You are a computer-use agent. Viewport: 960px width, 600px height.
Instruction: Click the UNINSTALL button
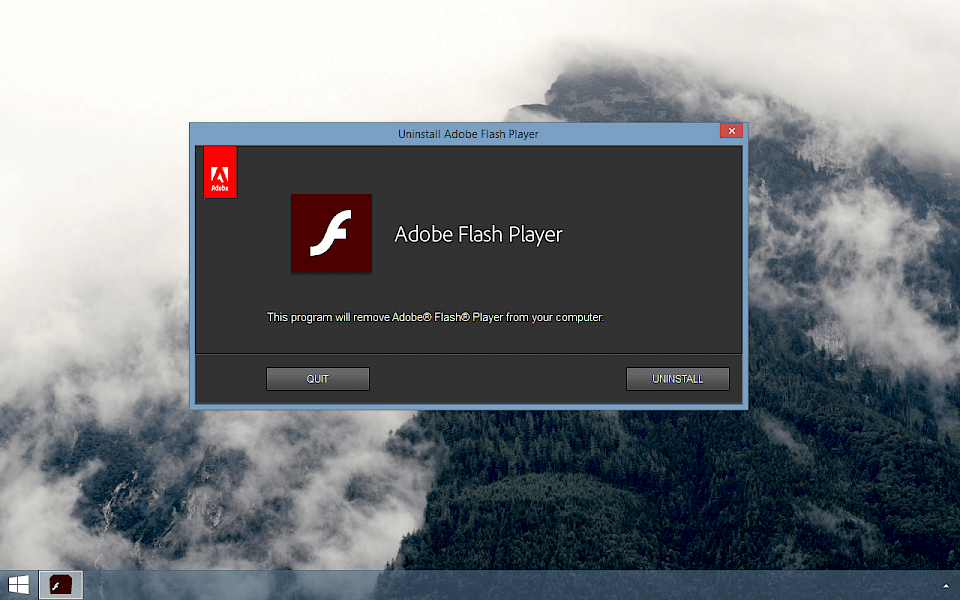(x=677, y=379)
